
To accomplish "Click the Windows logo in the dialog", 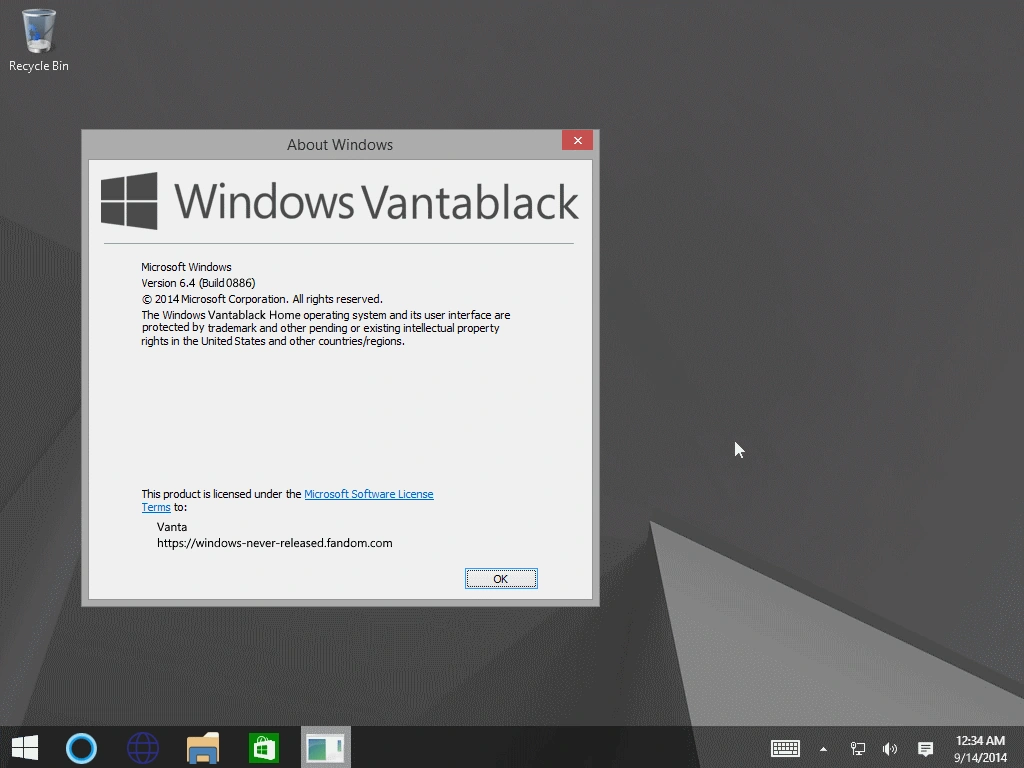I will [x=129, y=201].
